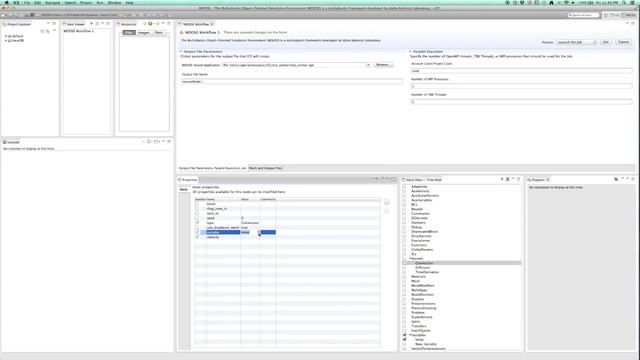Toggle enabled checkbox for seed property
Viewport: 640px width, 360px height.
coord(198,218)
